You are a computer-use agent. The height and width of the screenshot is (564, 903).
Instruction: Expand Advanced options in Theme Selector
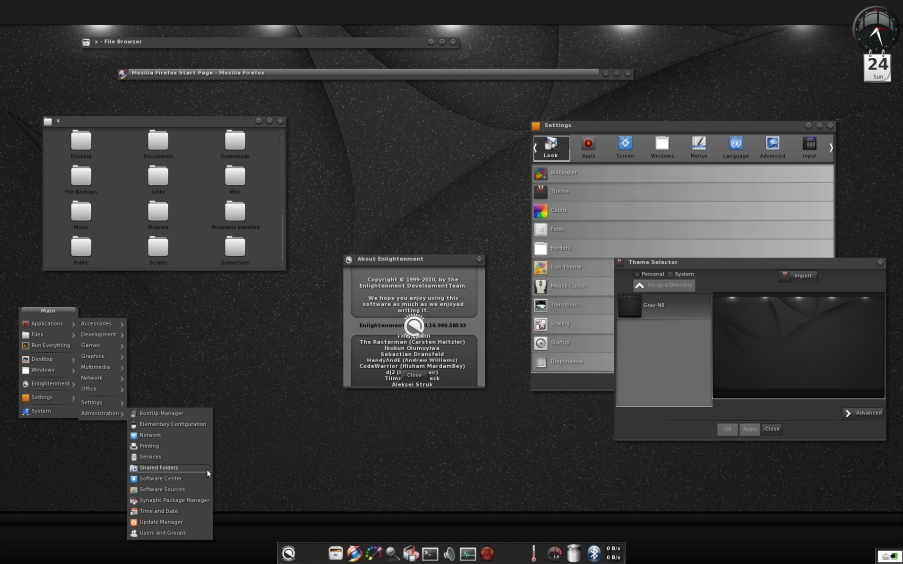(x=863, y=413)
